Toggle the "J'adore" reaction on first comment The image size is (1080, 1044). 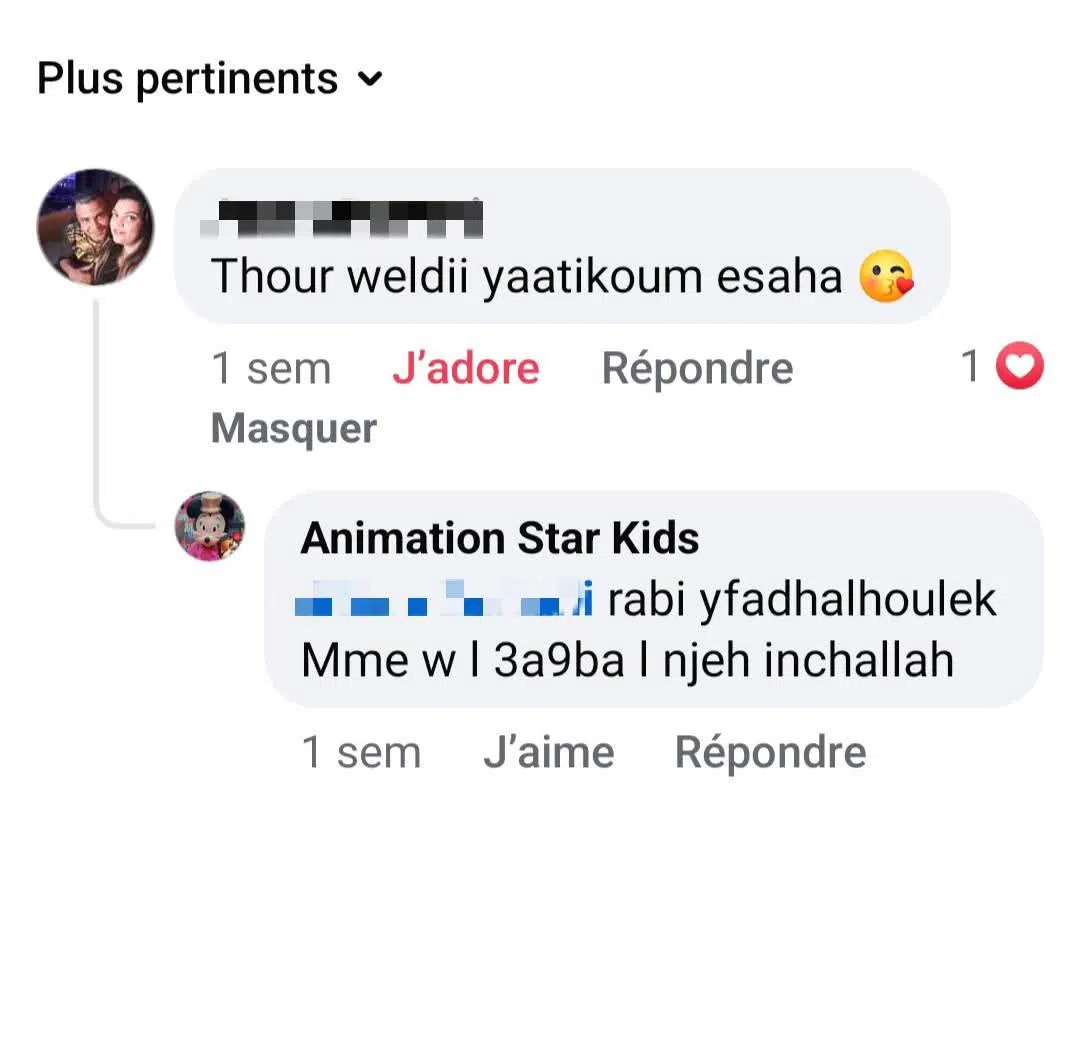pyautogui.click(x=465, y=369)
